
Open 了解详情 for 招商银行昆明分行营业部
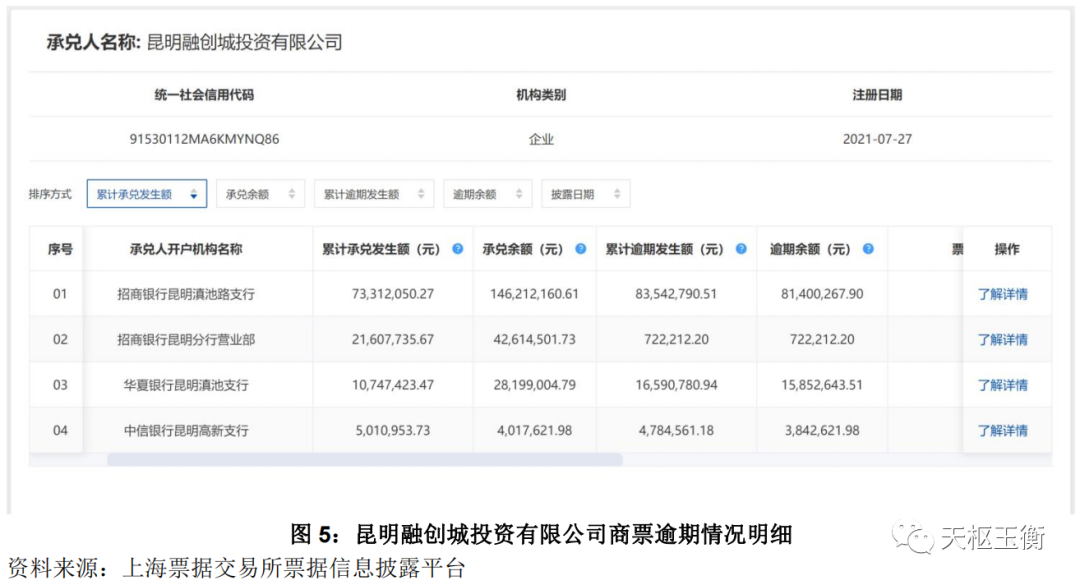[x=1002, y=340]
